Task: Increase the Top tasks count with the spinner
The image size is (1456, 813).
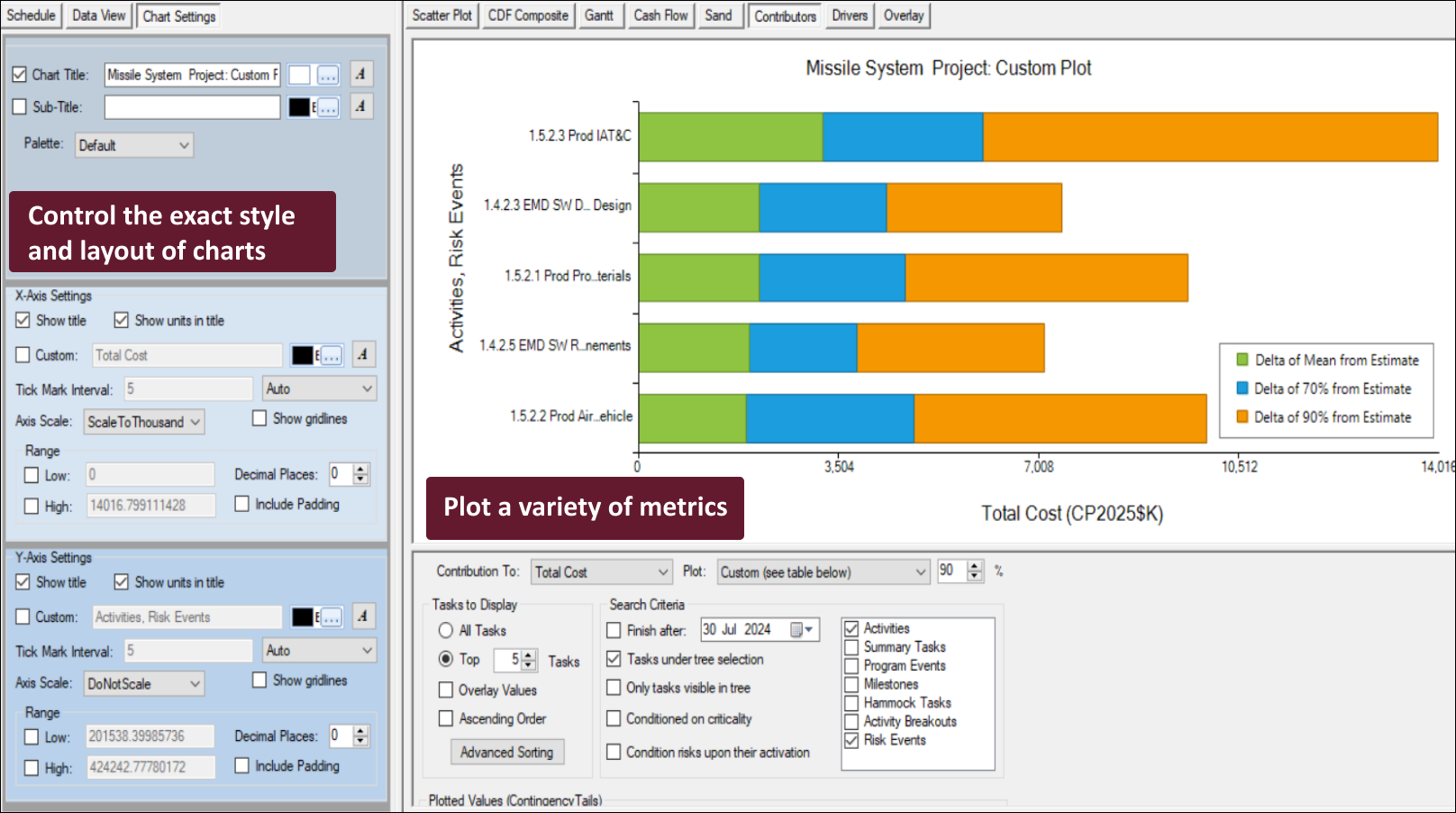Action: click(x=526, y=655)
